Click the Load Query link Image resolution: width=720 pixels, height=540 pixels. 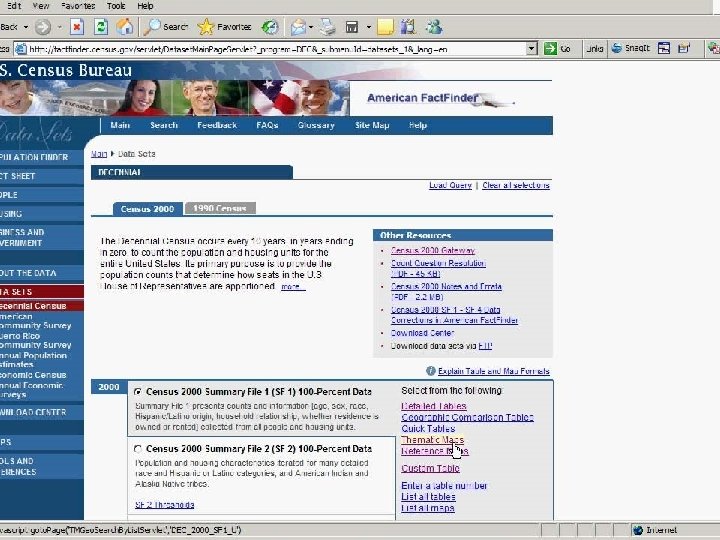(450, 185)
